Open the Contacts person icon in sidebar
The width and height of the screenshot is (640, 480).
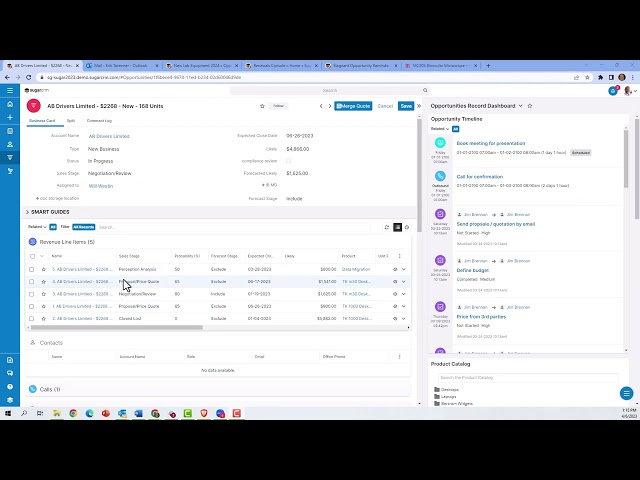[x=10, y=144]
